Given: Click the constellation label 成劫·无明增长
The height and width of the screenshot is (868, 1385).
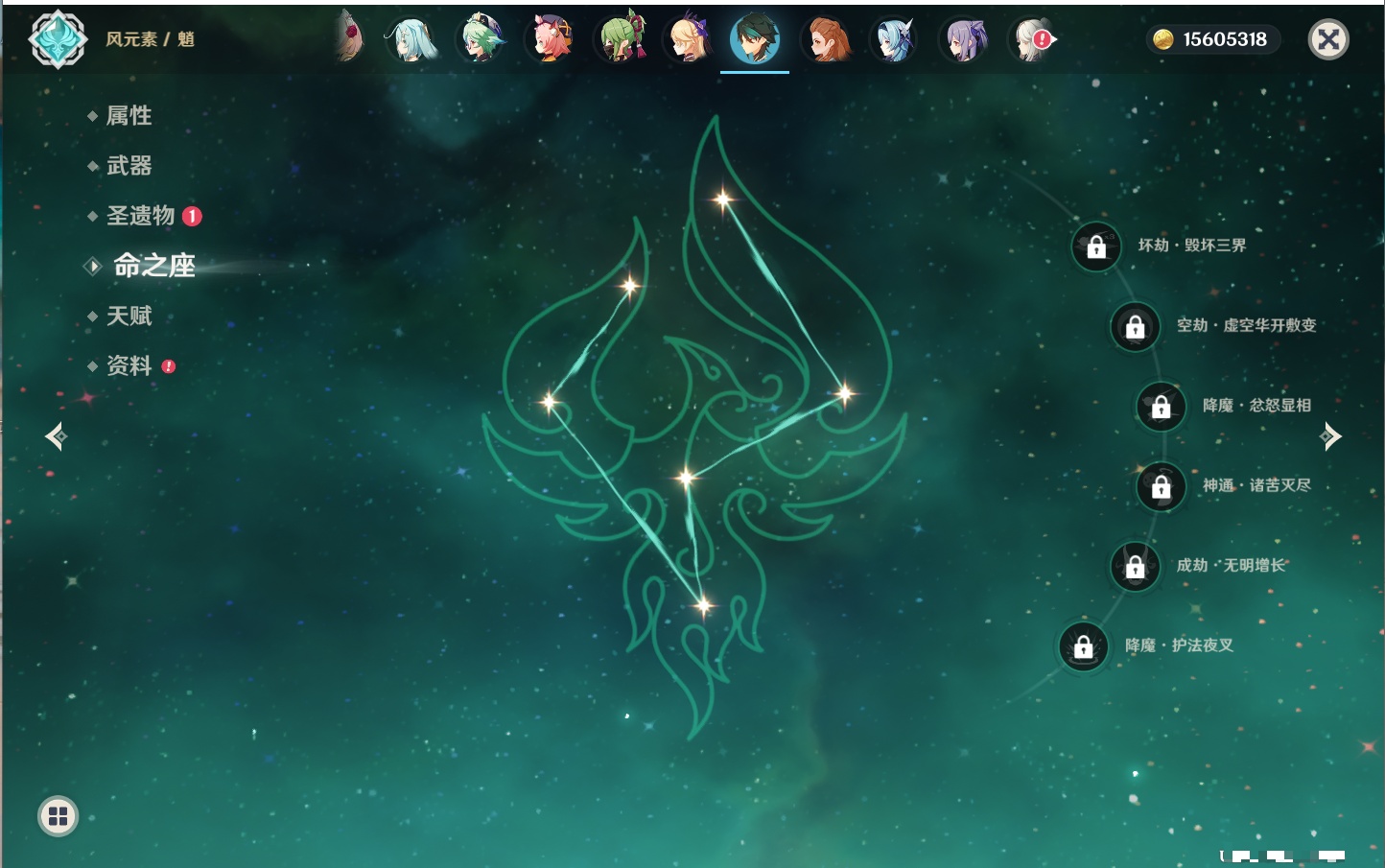Looking at the screenshot, I should 1232,565.
